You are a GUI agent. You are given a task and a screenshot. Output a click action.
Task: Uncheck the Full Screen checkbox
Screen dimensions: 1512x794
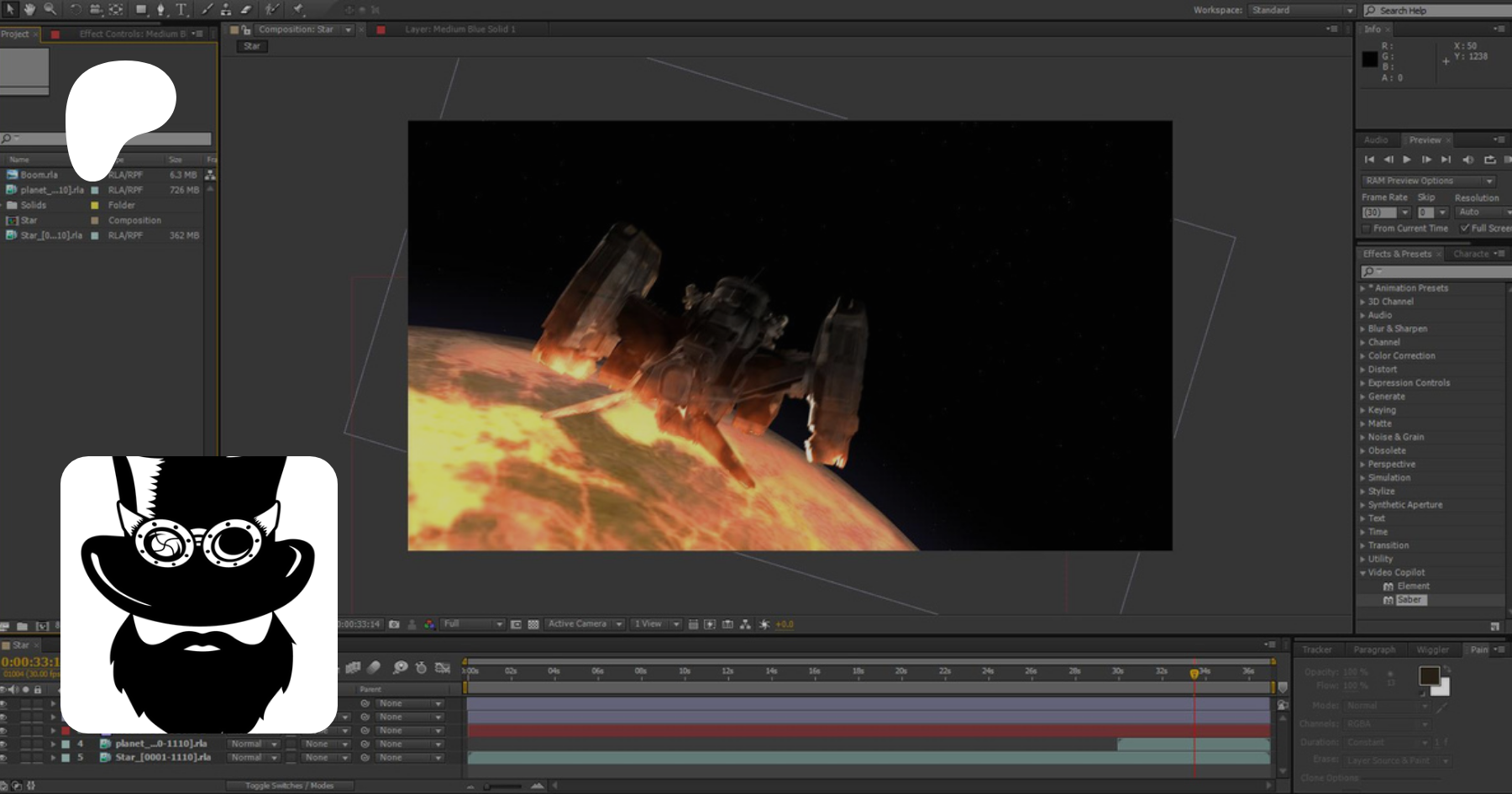(x=1465, y=229)
